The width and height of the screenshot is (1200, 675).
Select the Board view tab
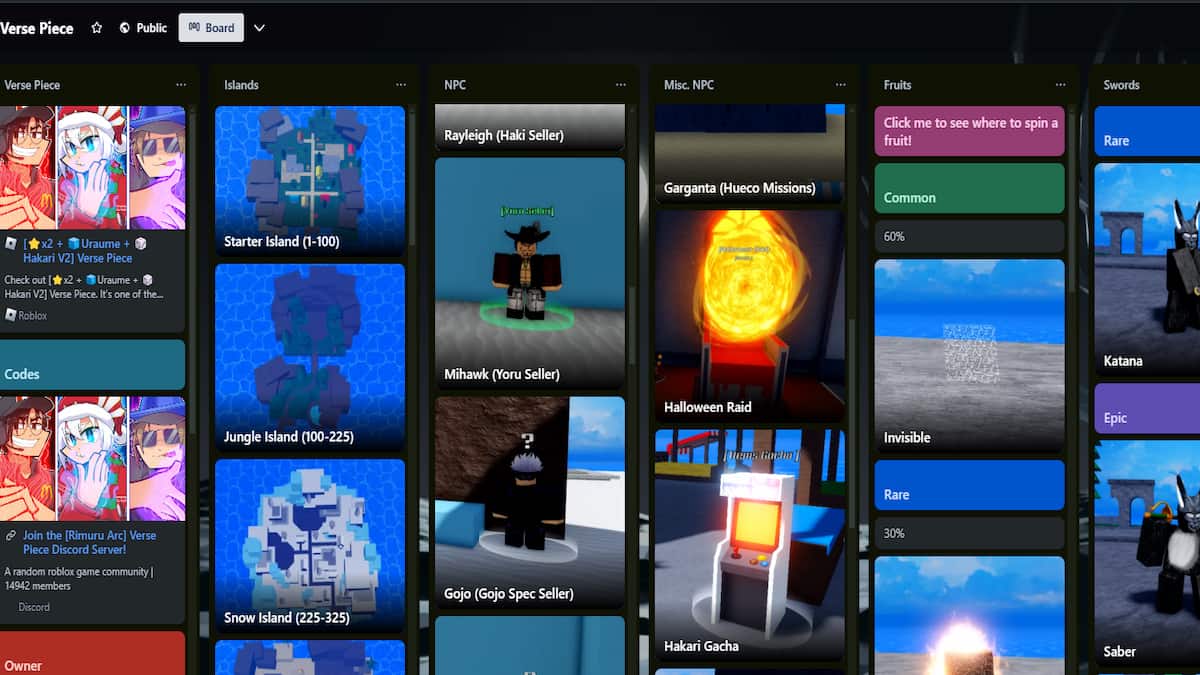coord(211,28)
